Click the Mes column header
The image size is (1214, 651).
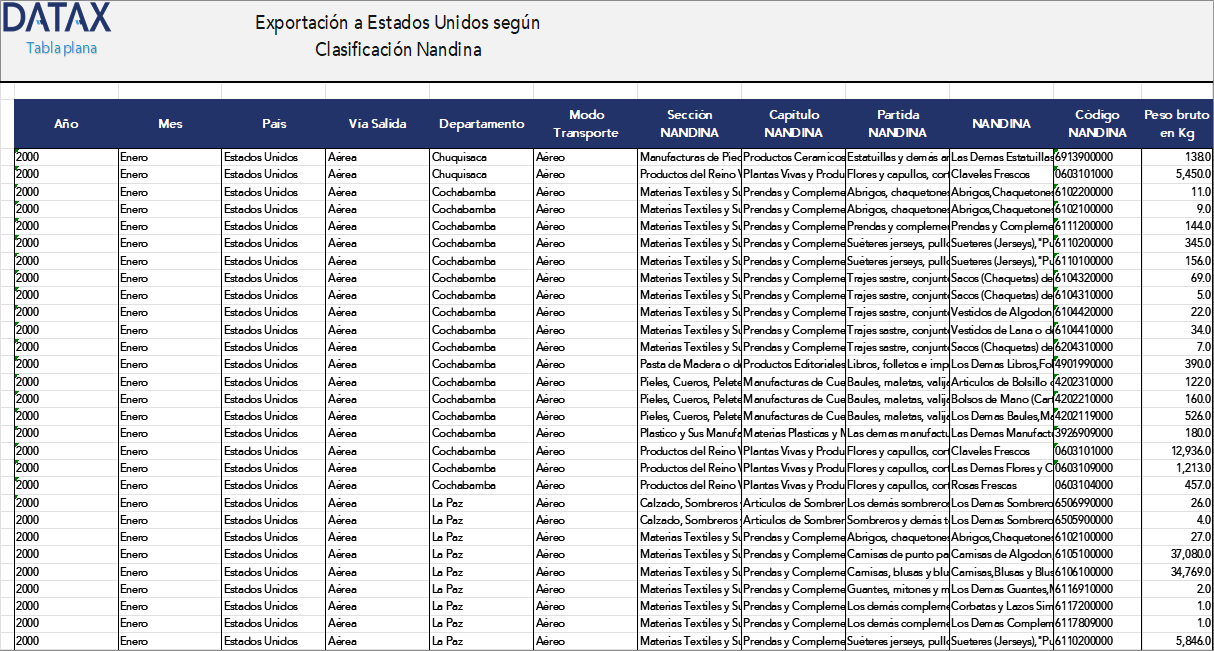170,124
